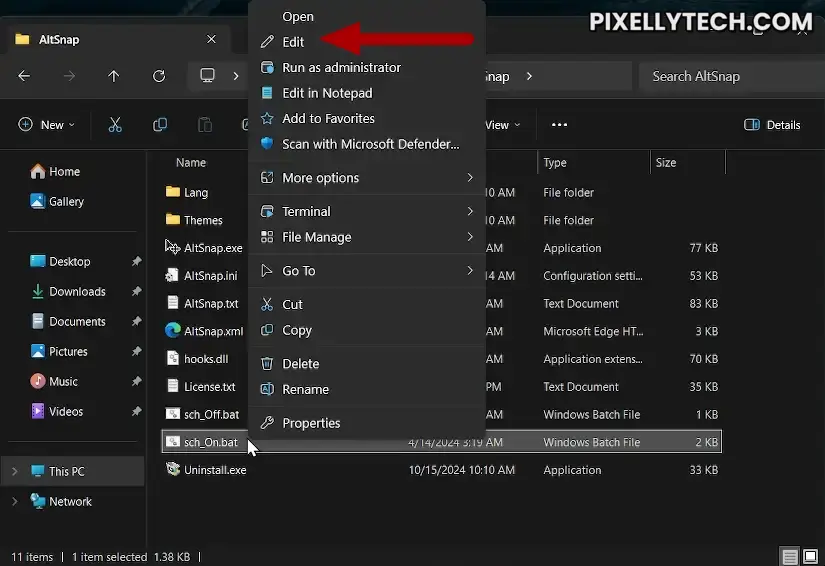Open Desktop in the sidebar
Screen dimensions: 825x566
[x=60, y=261]
